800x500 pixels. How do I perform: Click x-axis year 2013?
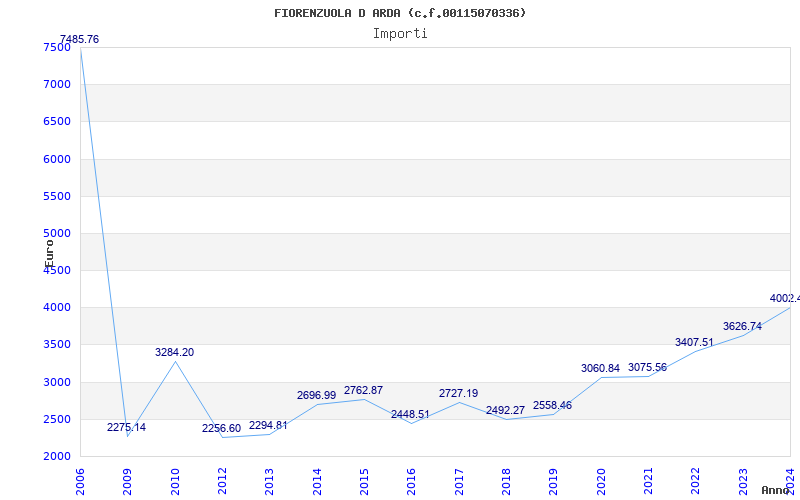pyautogui.click(x=269, y=482)
